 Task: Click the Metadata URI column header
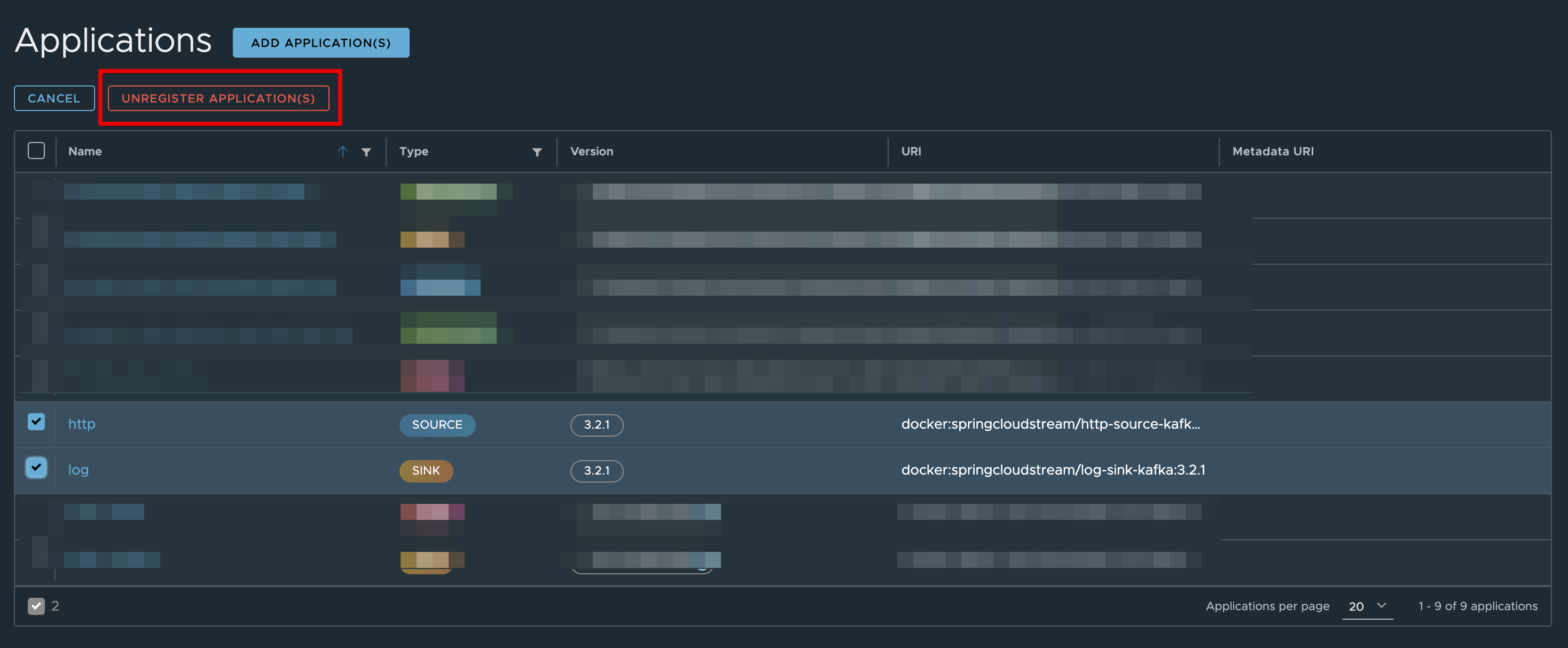1272,152
